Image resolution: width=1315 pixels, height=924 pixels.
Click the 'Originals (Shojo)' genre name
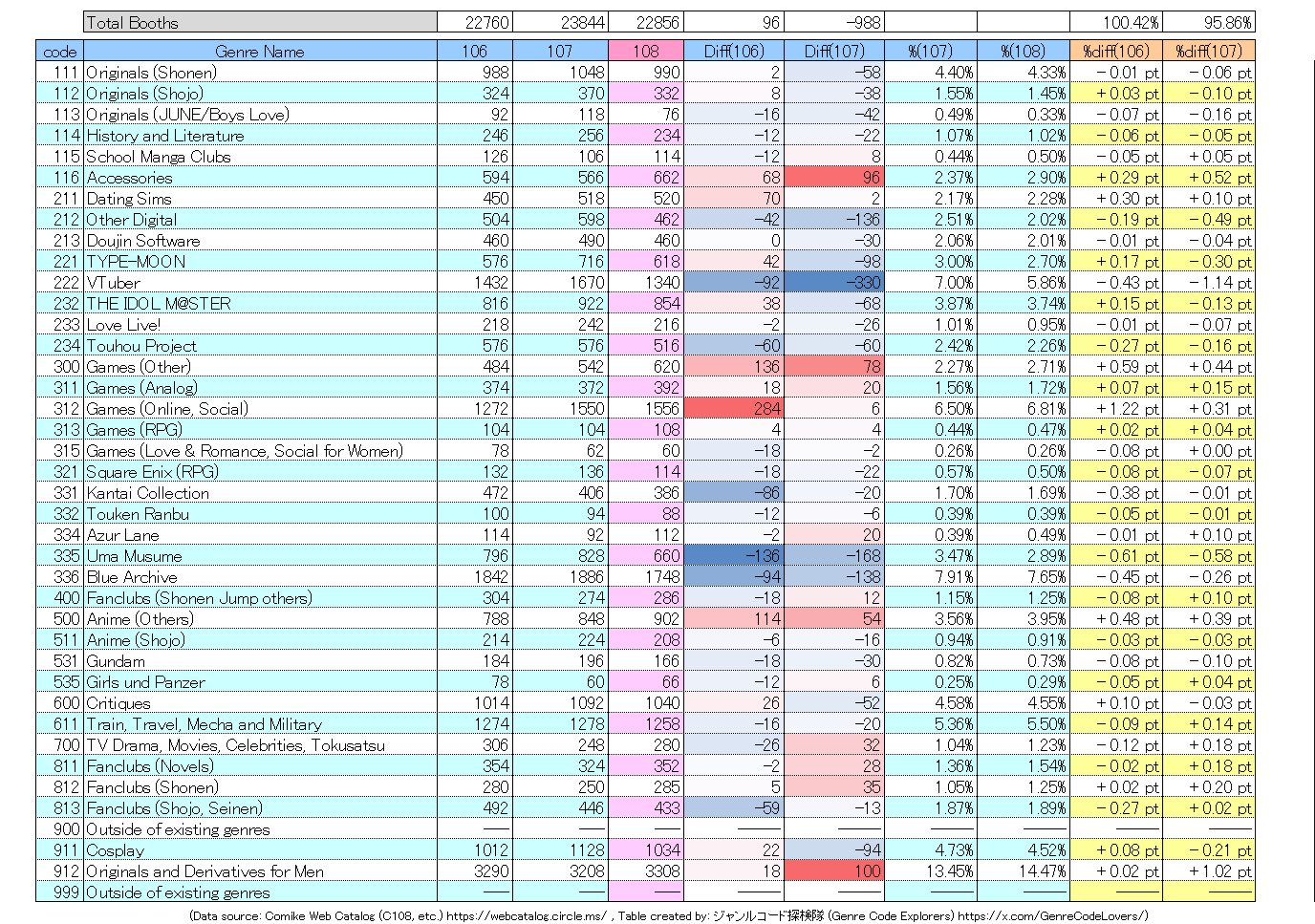pos(144,94)
